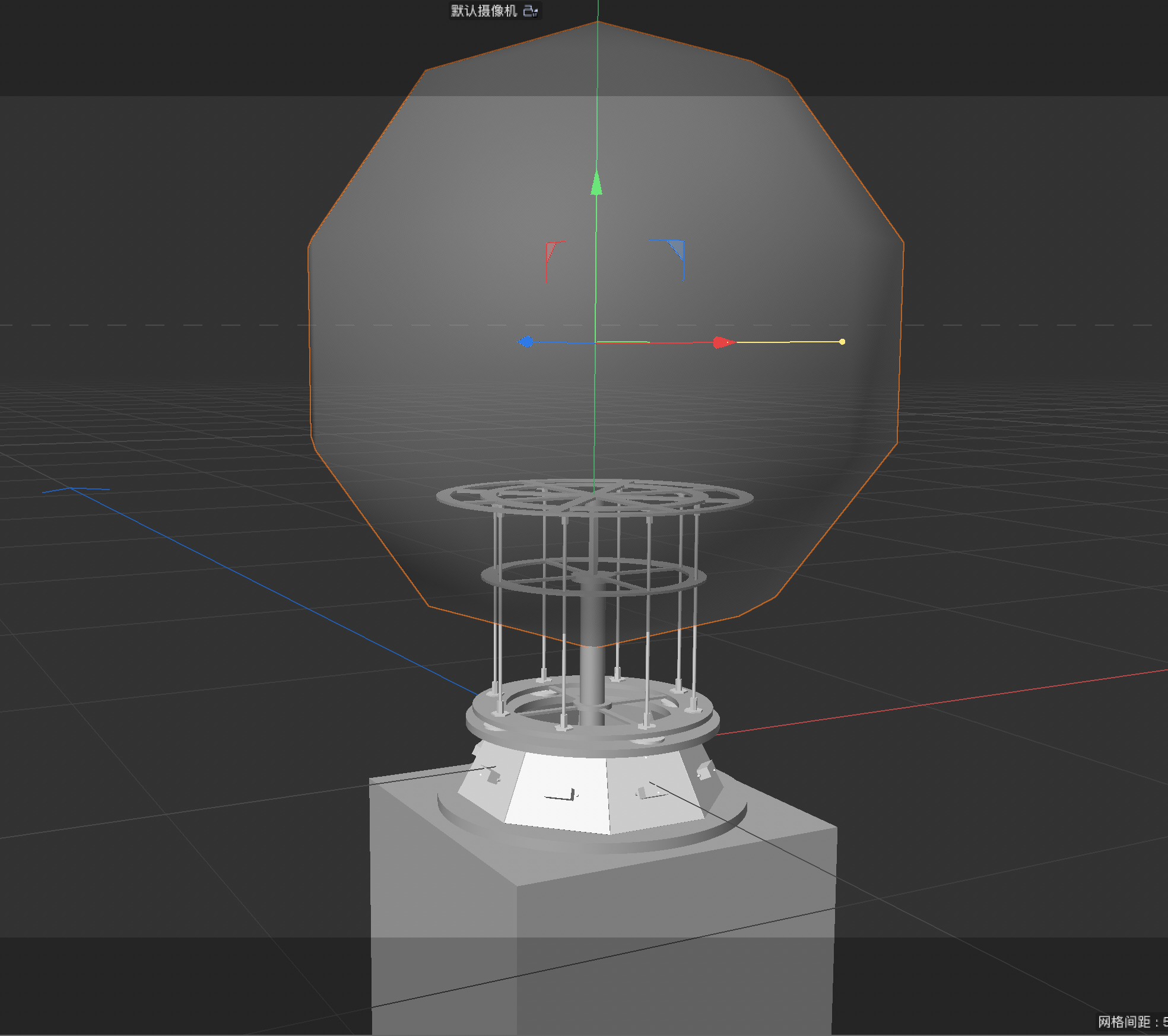Click the blue Z-axis gizmo handle
Viewport: 1168px width, 1036px height.
(x=526, y=342)
